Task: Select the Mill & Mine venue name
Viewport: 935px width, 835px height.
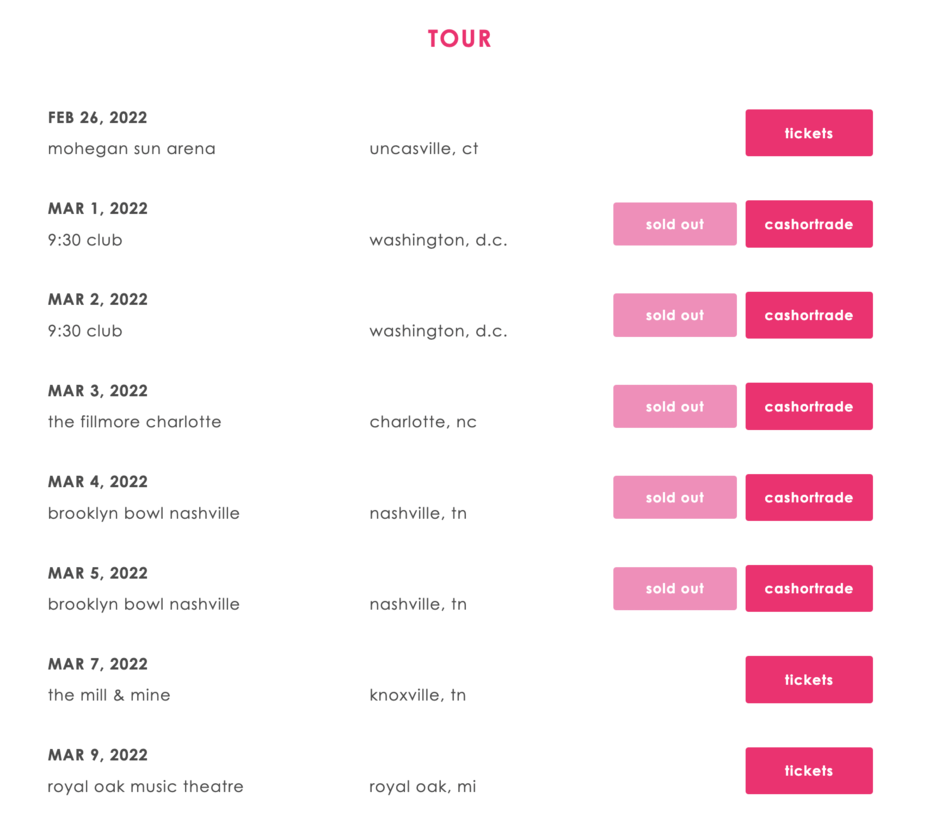Action: pyautogui.click(x=109, y=695)
